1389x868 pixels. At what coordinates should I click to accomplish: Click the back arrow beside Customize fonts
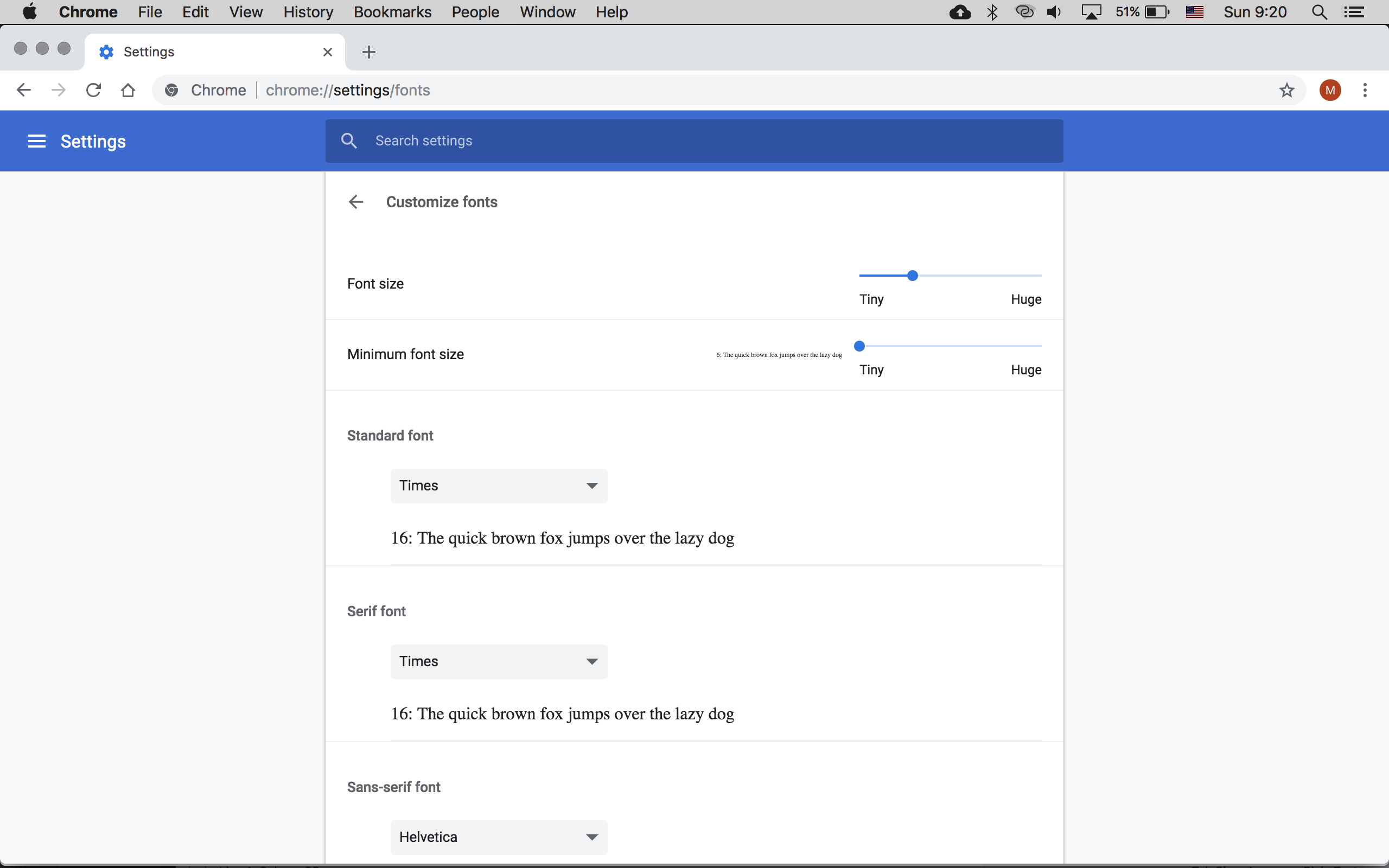click(356, 202)
